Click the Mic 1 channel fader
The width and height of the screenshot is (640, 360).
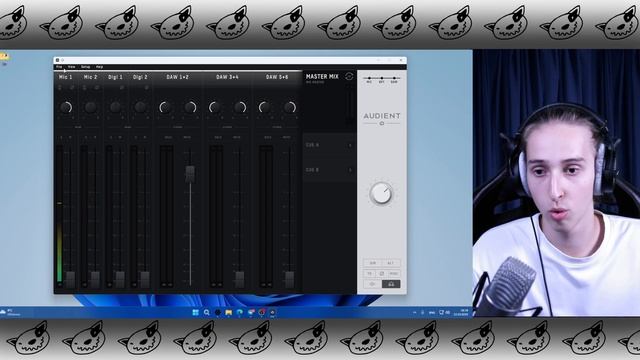click(x=70, y=279)
